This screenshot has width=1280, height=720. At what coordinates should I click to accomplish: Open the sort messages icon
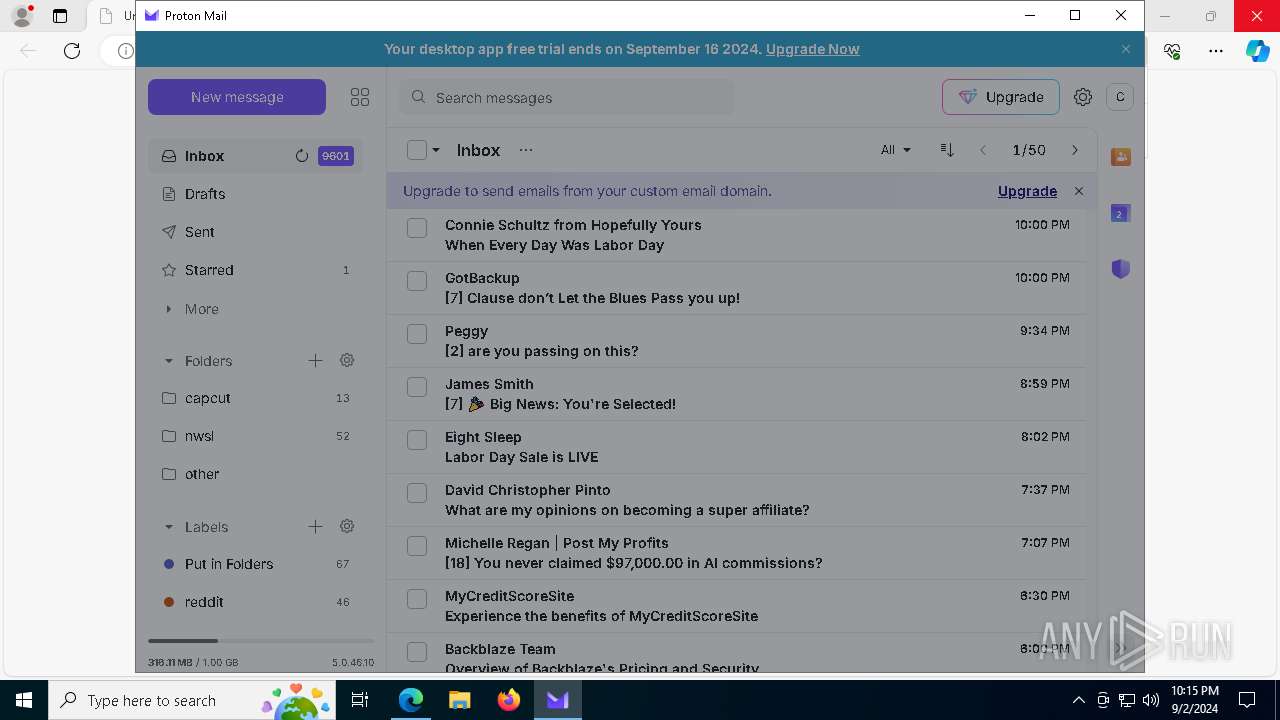point(947,150)
